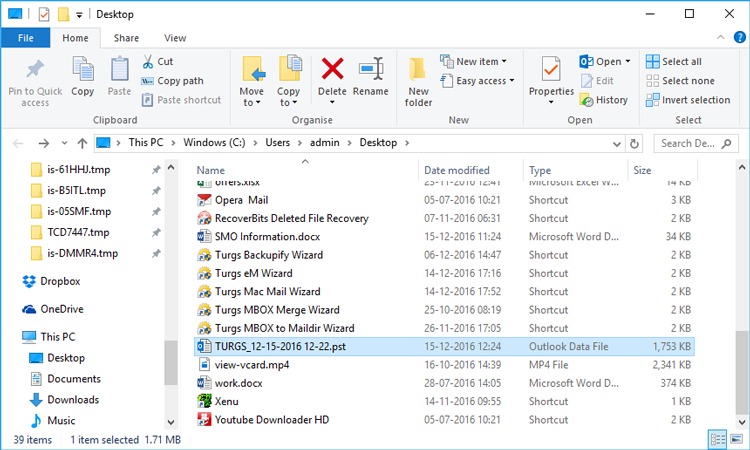Click Users in the address breadcrumb

[x=277, y=143]
